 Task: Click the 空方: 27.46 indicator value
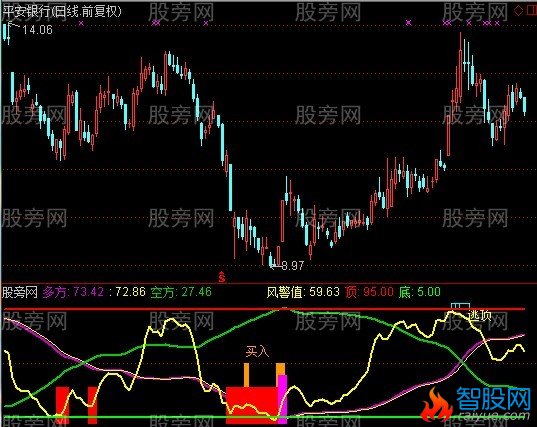181,292
